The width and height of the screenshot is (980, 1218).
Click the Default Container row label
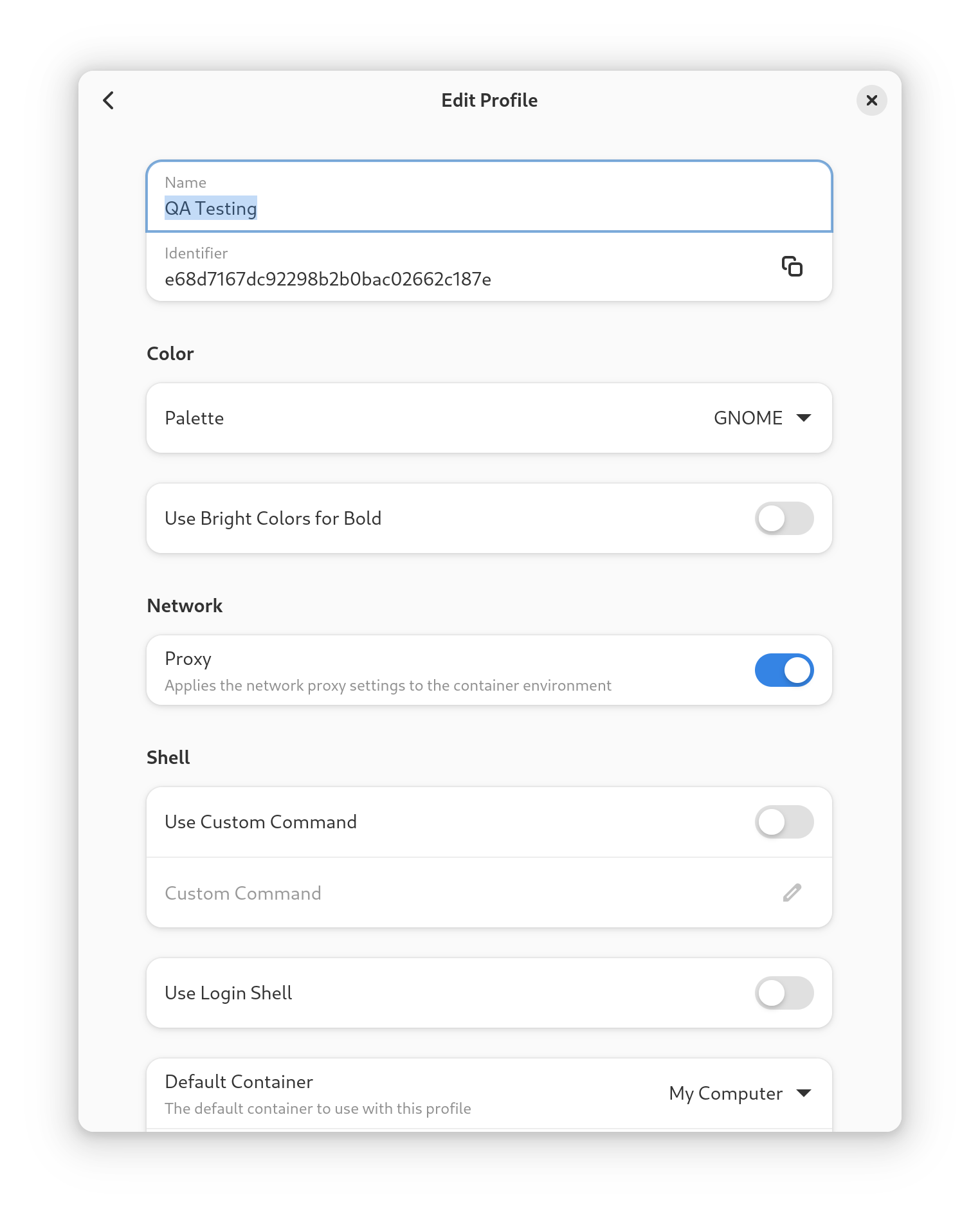click(239, 1082)
